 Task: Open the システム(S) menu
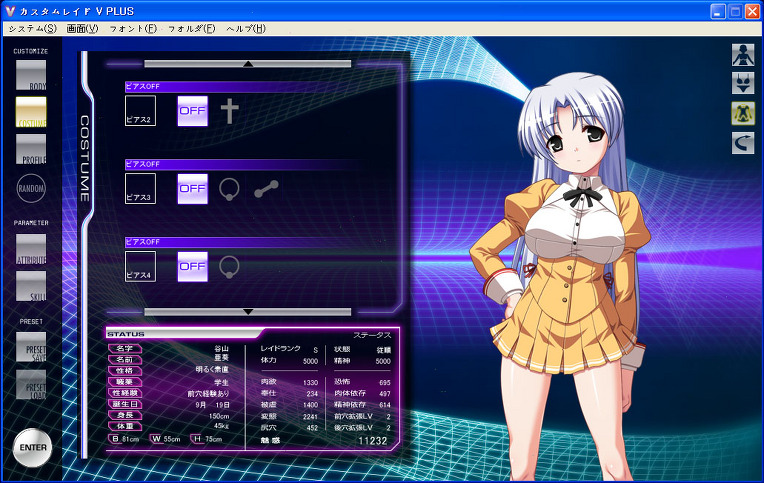click(x=32, y=28)
